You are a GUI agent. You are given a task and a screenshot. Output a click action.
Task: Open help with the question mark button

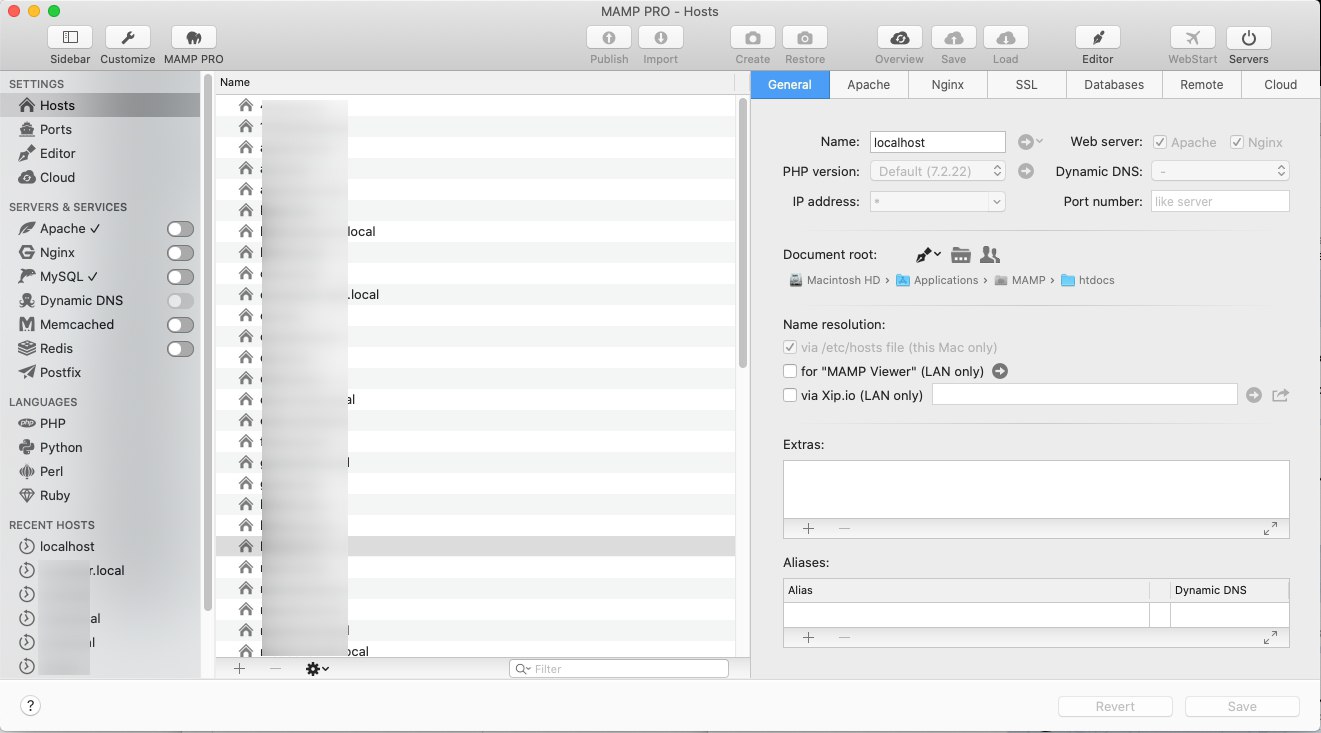pos(31,706)
